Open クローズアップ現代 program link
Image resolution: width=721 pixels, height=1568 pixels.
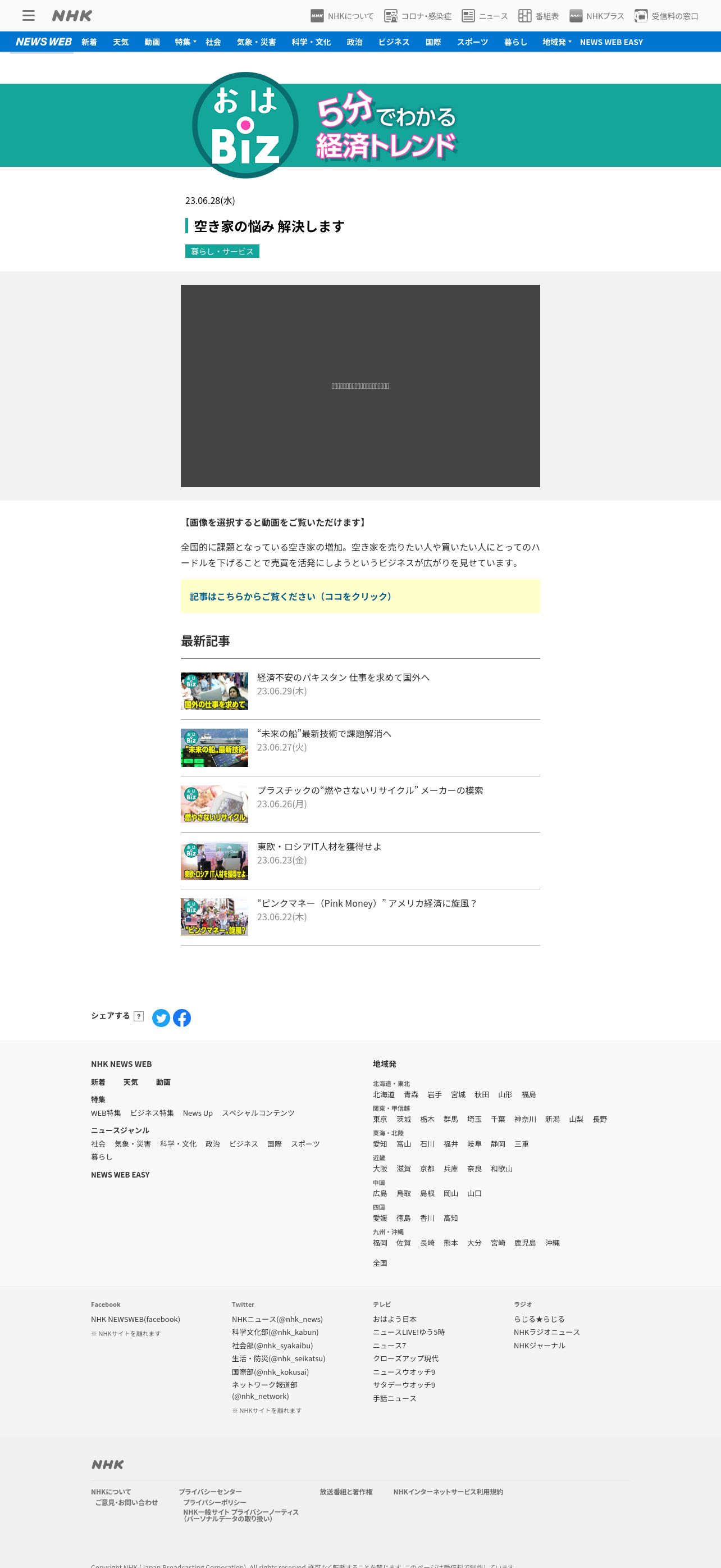406,1358
